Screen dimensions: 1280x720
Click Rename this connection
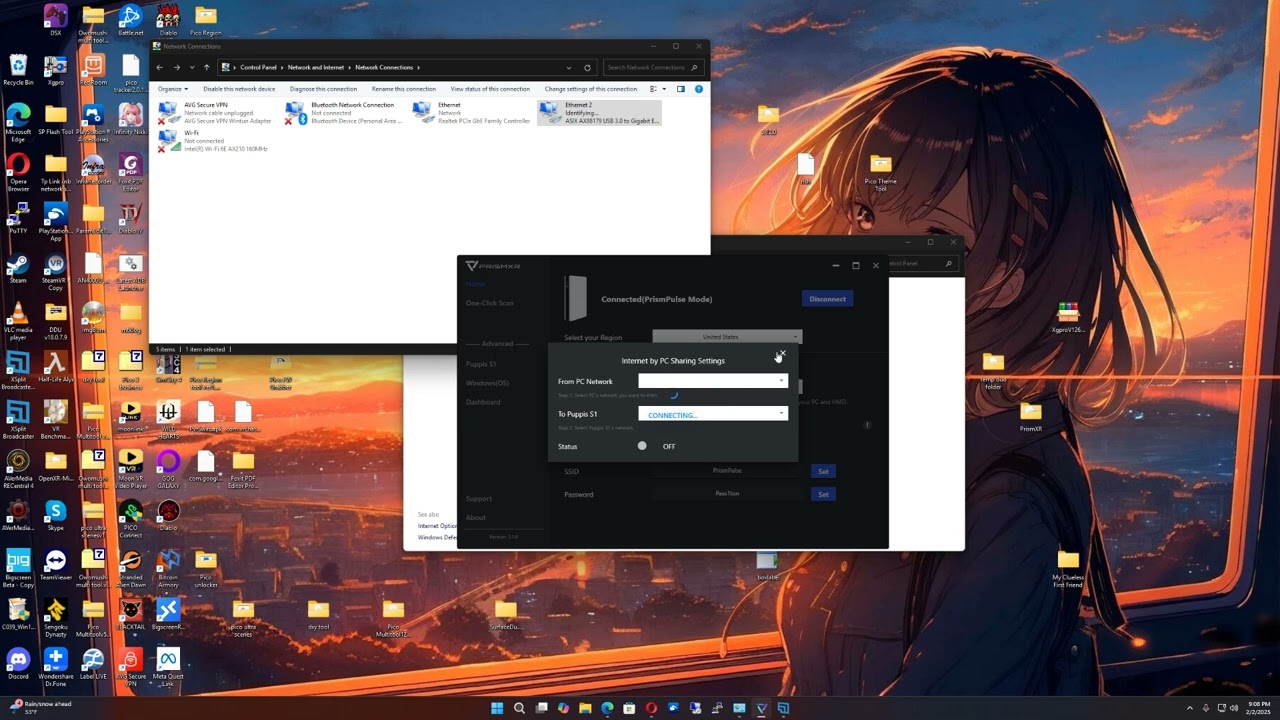(404, 89)
